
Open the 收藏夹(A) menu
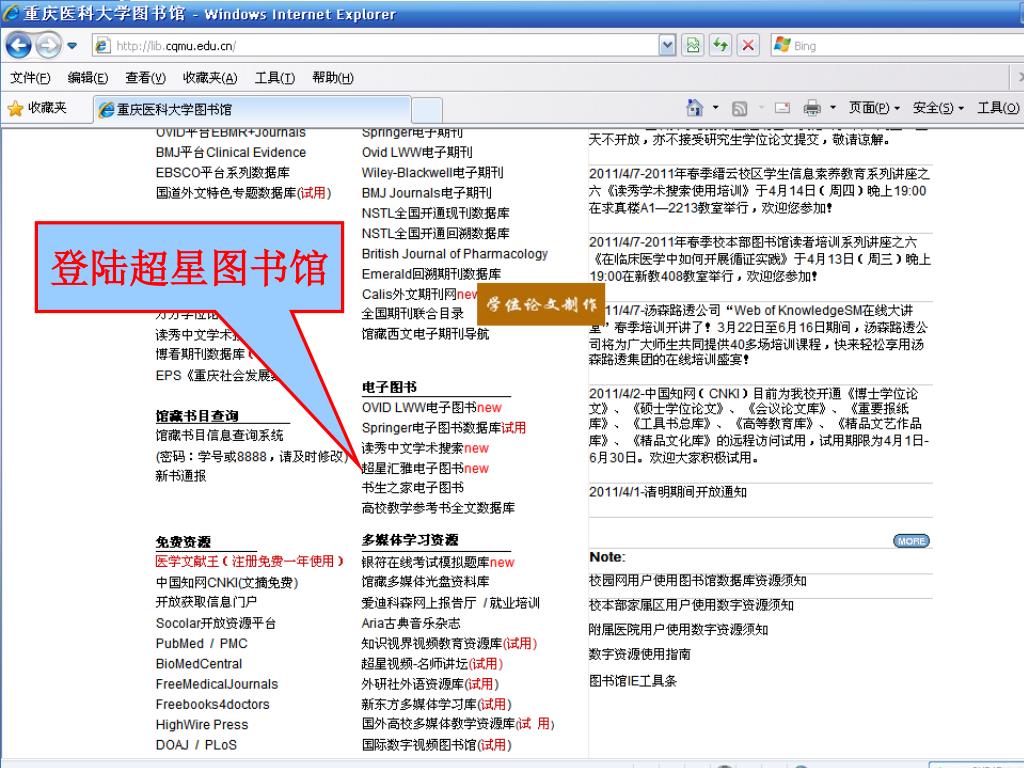pos(210,78)
